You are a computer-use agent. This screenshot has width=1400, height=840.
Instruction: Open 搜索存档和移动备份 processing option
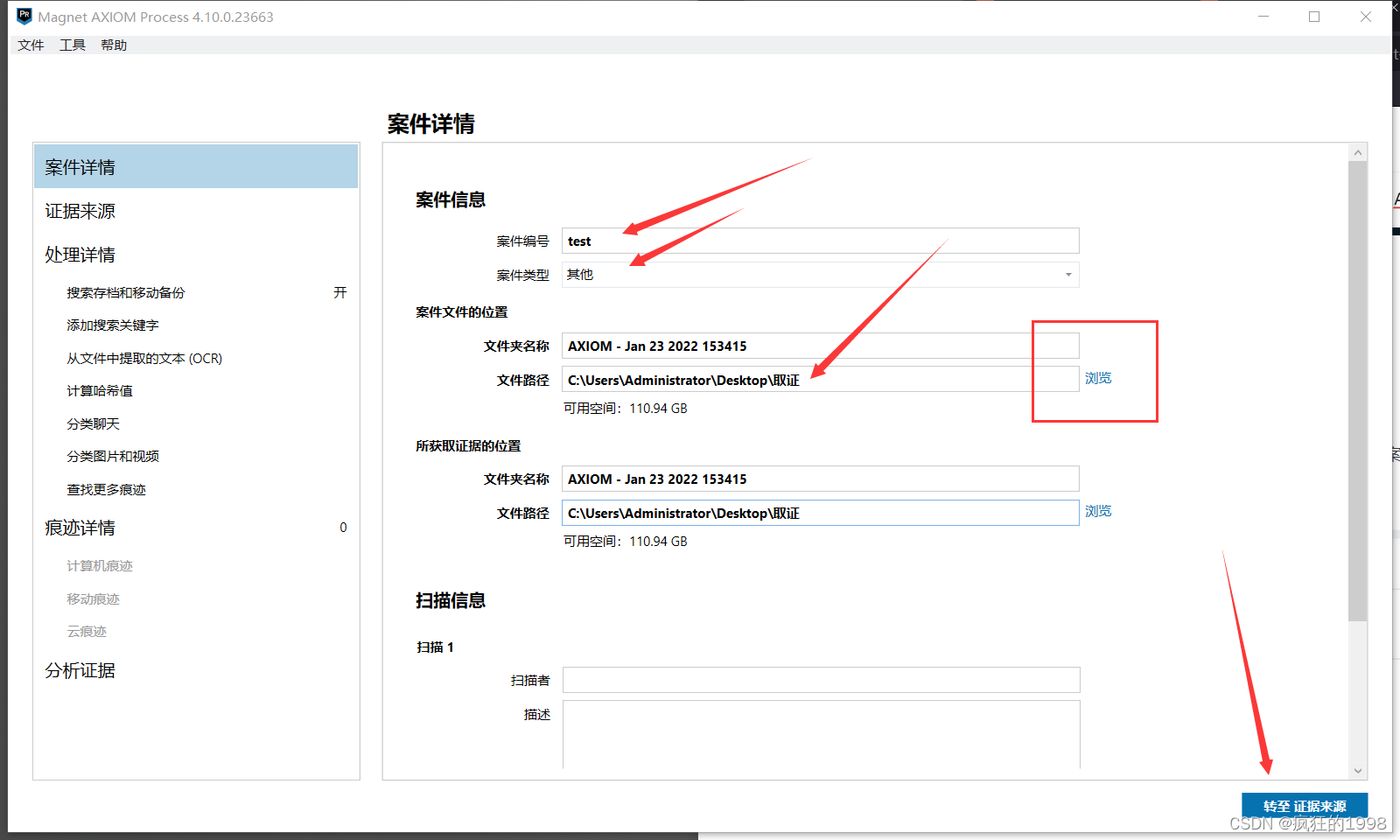[x=126, y=292]
